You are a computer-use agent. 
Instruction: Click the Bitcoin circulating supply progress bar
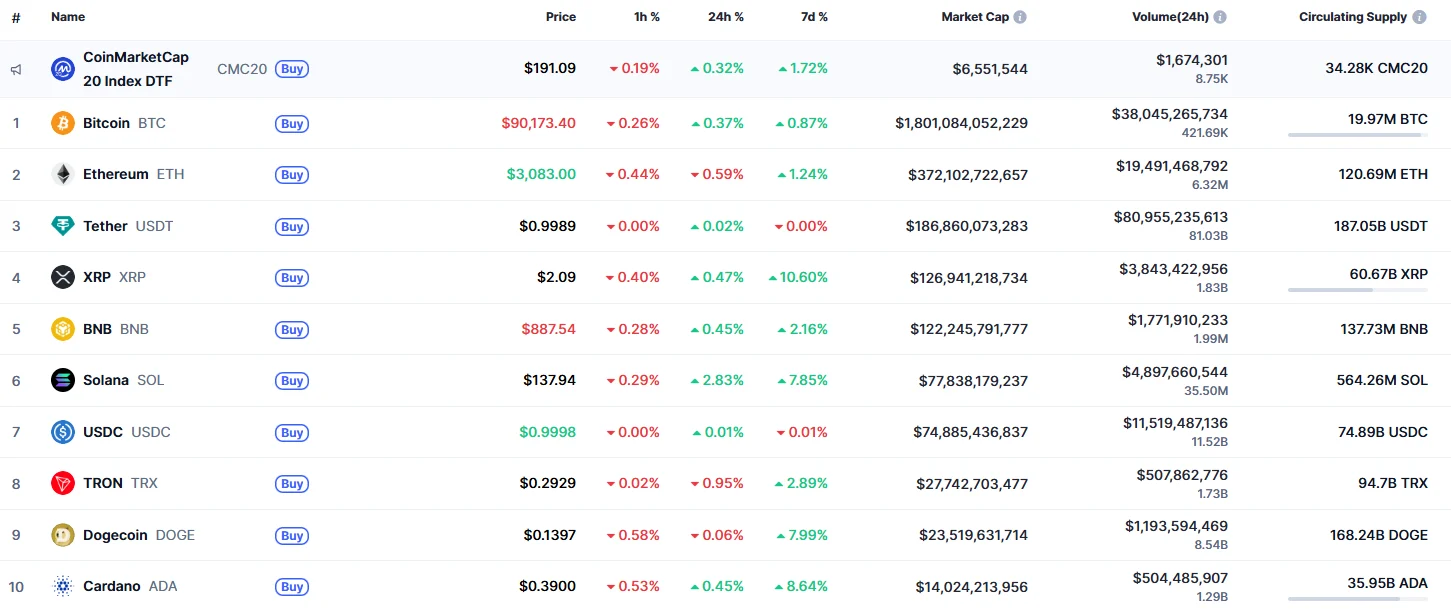coord(1357,135)
